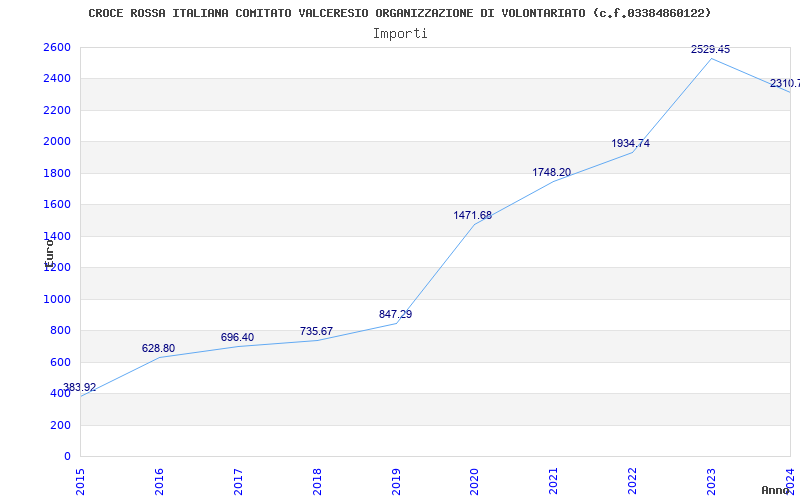
Task: Click the 2021 x-axis year label
Action: 554,482
